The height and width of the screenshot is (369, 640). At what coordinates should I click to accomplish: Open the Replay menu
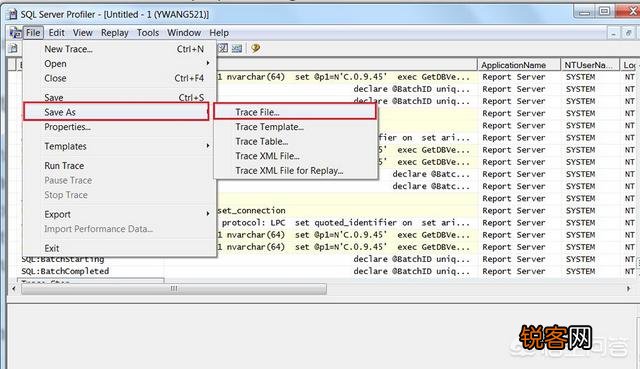tap(115, 33)
